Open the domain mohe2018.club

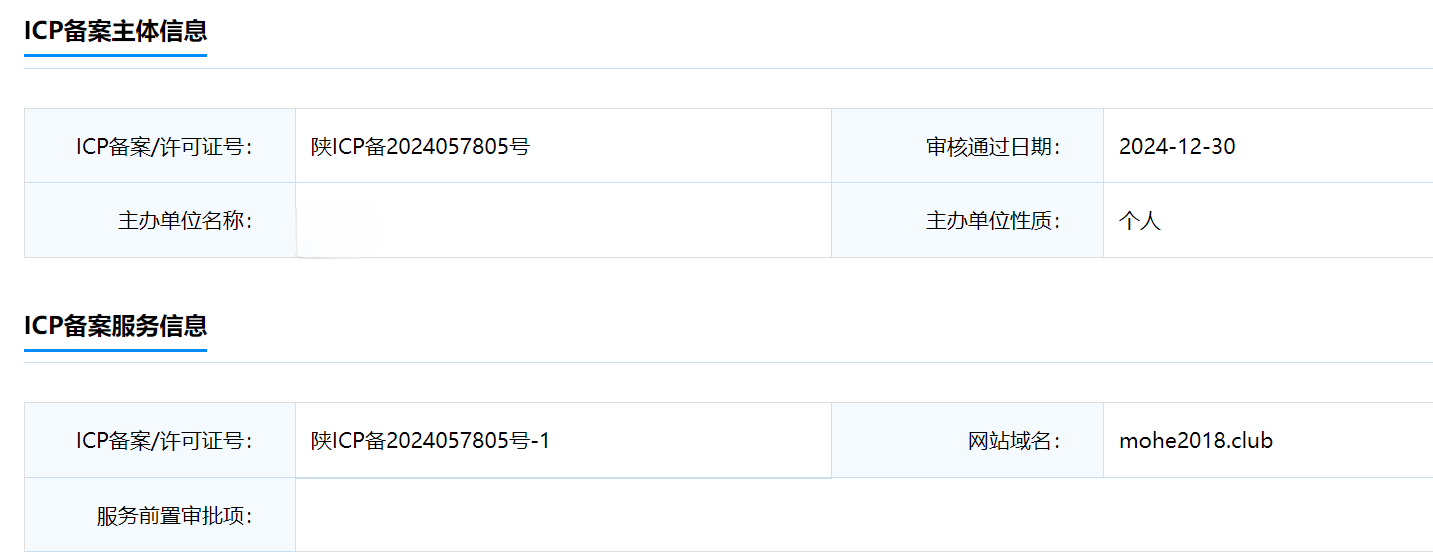(1196, 441)
